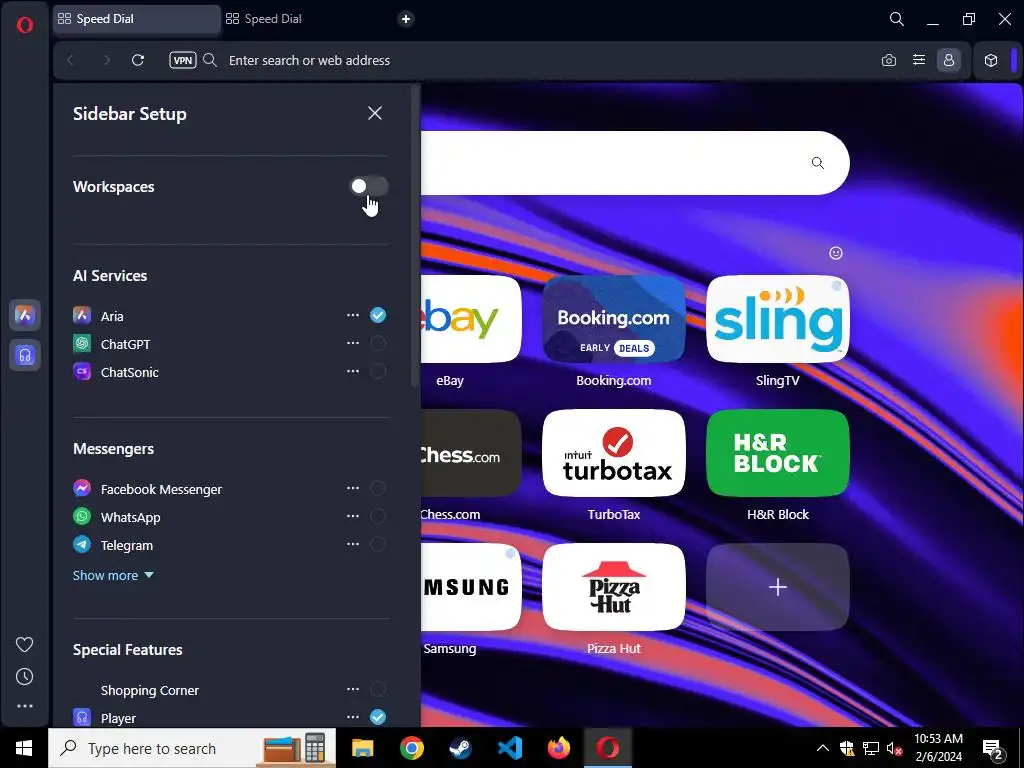Open File Explorer from the taskbar
This screenshot has height=768, width=1024.
[362, 748]
